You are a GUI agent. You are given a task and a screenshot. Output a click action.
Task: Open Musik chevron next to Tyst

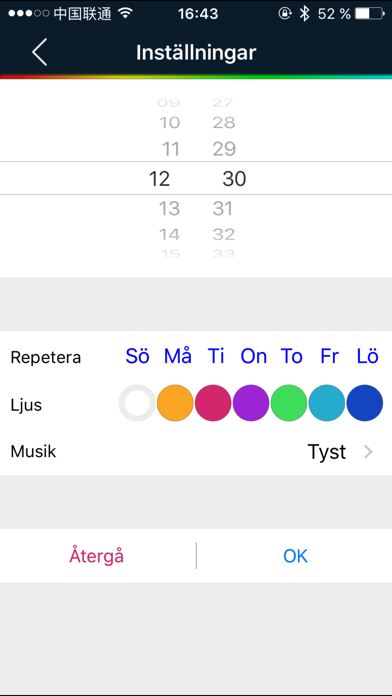tap(368, 452)
